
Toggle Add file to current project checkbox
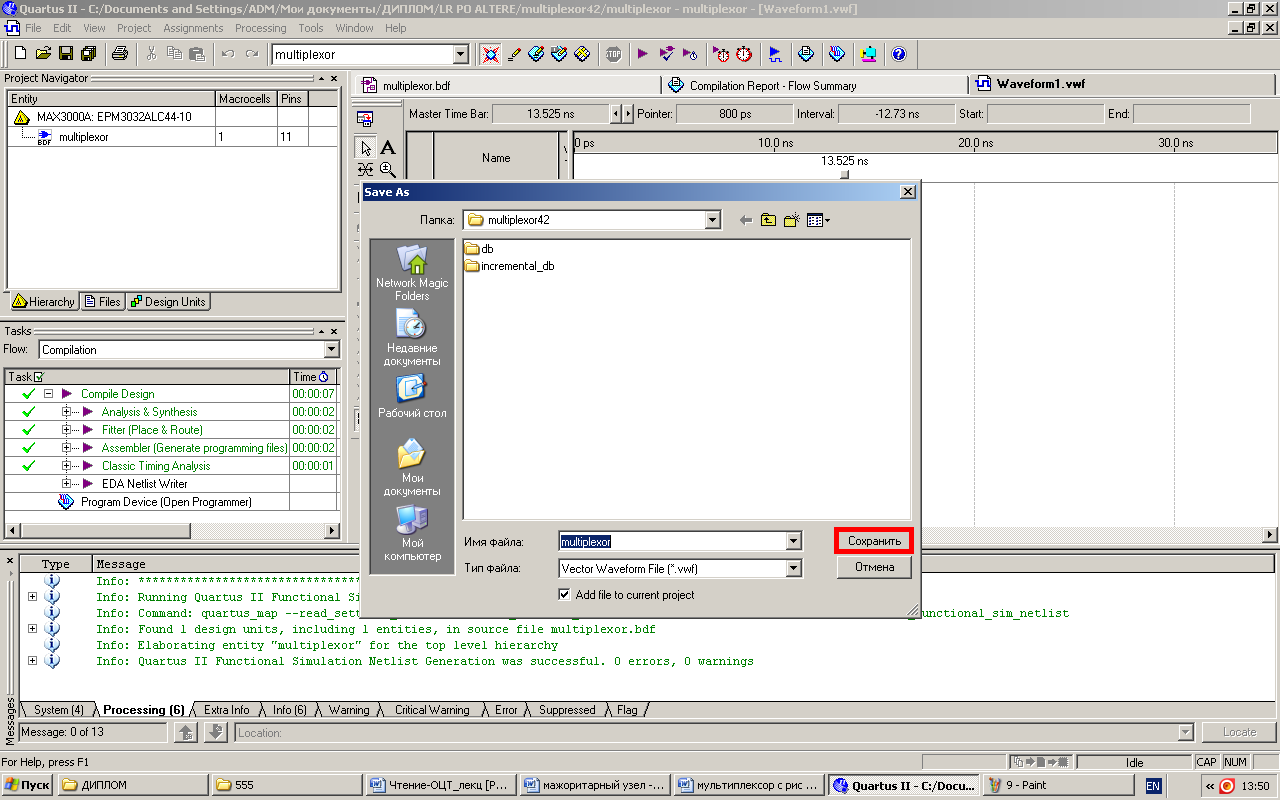565,595
